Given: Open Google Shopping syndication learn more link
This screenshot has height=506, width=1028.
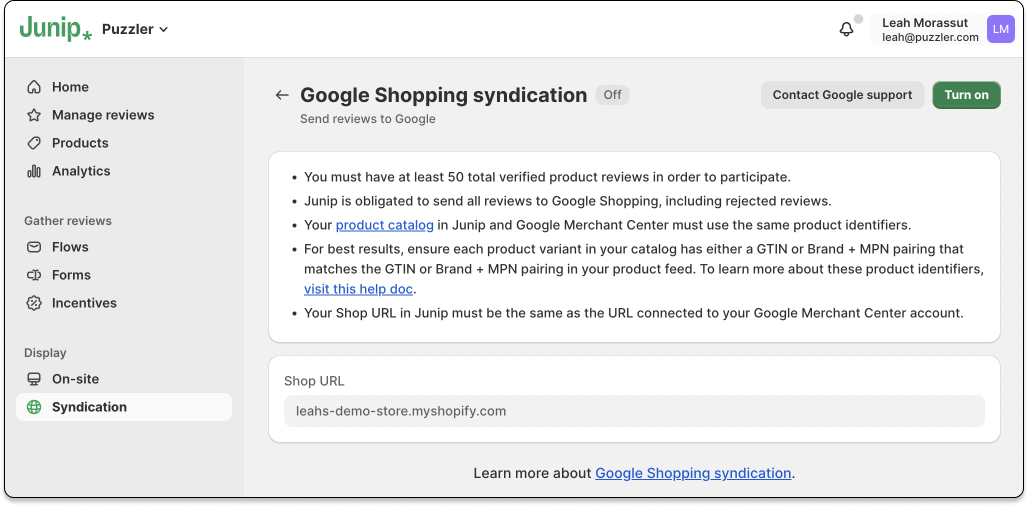Looking at the screenshot, I should pos(693,473).
